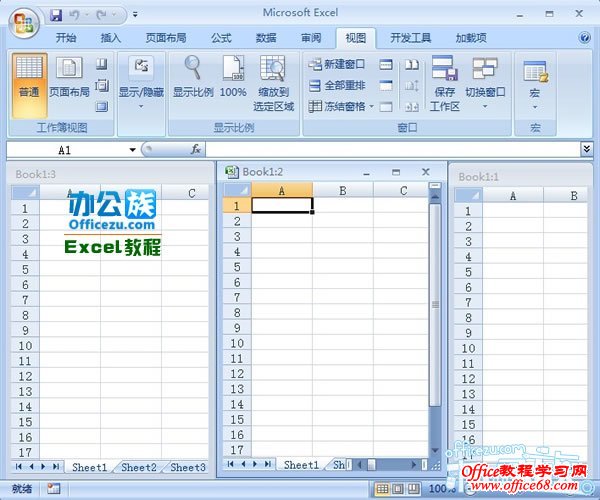The width and height of the screenshot is (600, 500).
Task: Switch to 普通 workbook view
Action: tap(29, 85)
